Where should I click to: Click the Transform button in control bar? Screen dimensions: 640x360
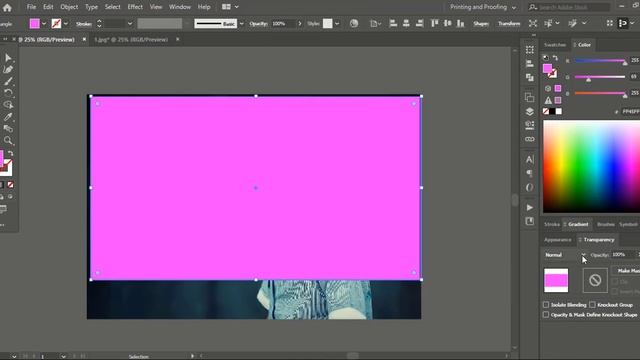pos(509,24)
